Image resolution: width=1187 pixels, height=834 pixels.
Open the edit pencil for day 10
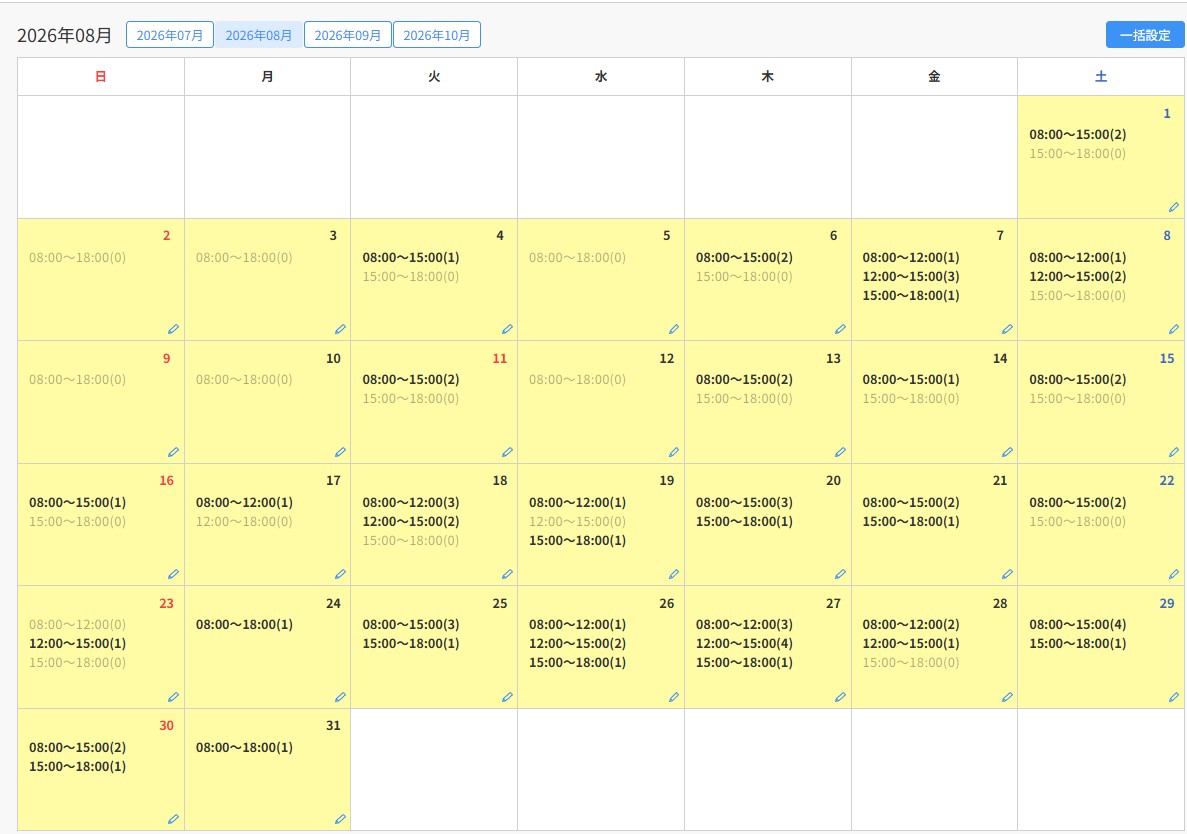coord(340,452)
